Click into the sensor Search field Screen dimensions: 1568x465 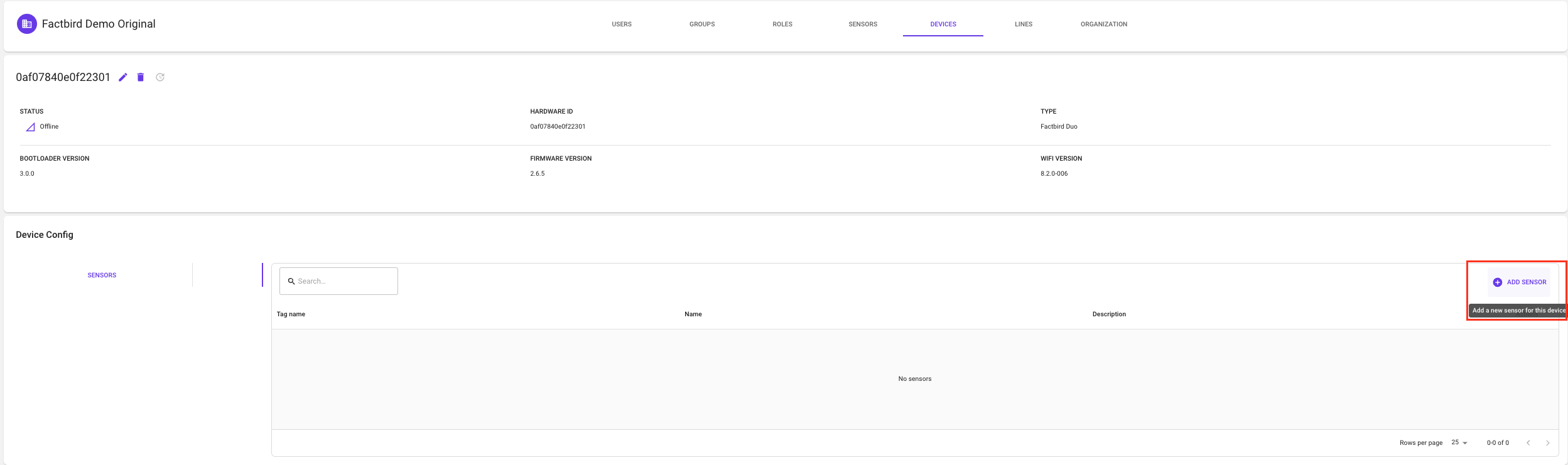tap(338, 281)
